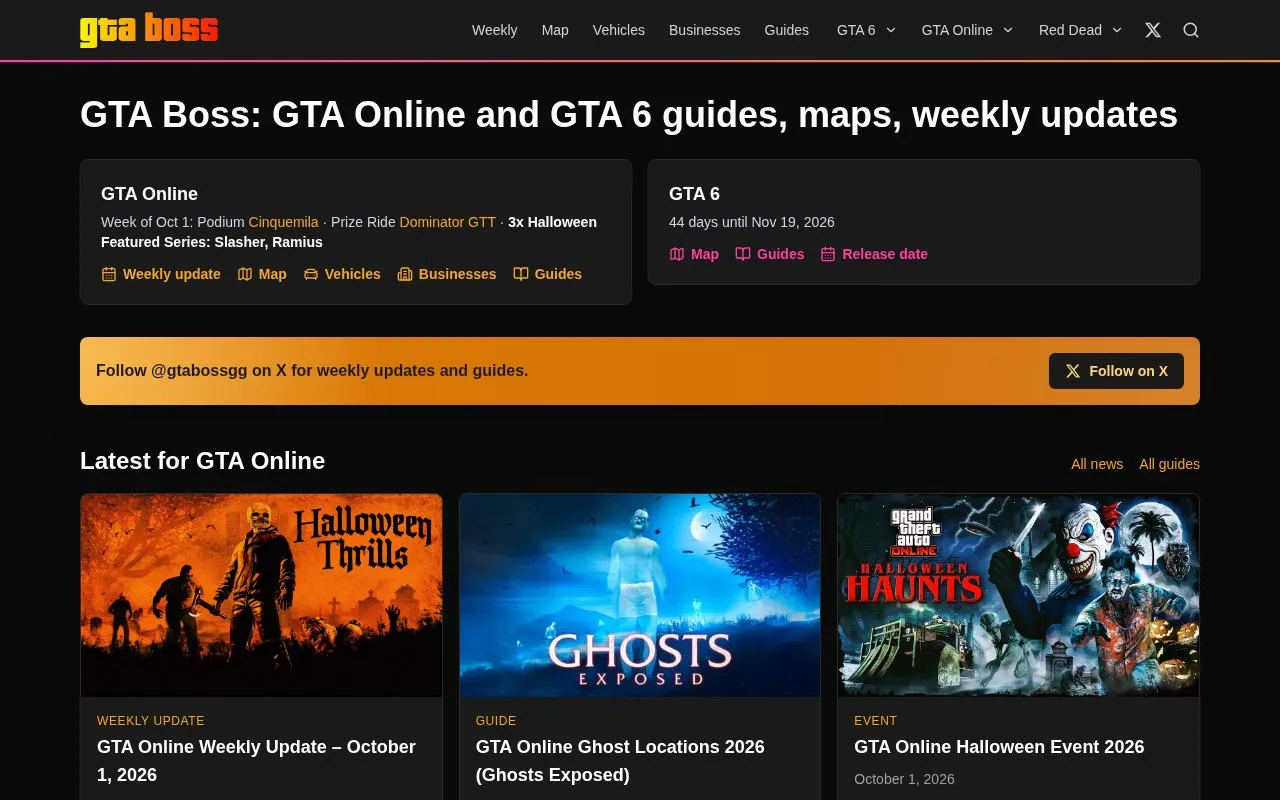
Task: Click map icon in GTA 6 card
Action: click(677, 254)
